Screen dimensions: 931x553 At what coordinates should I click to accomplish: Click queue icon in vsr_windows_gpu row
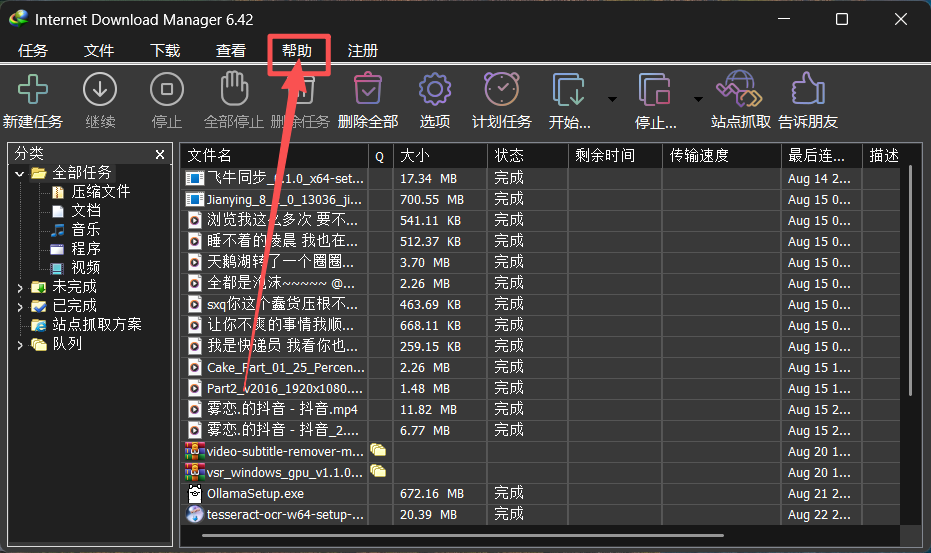pyautogui.click(x=378, y=472)
